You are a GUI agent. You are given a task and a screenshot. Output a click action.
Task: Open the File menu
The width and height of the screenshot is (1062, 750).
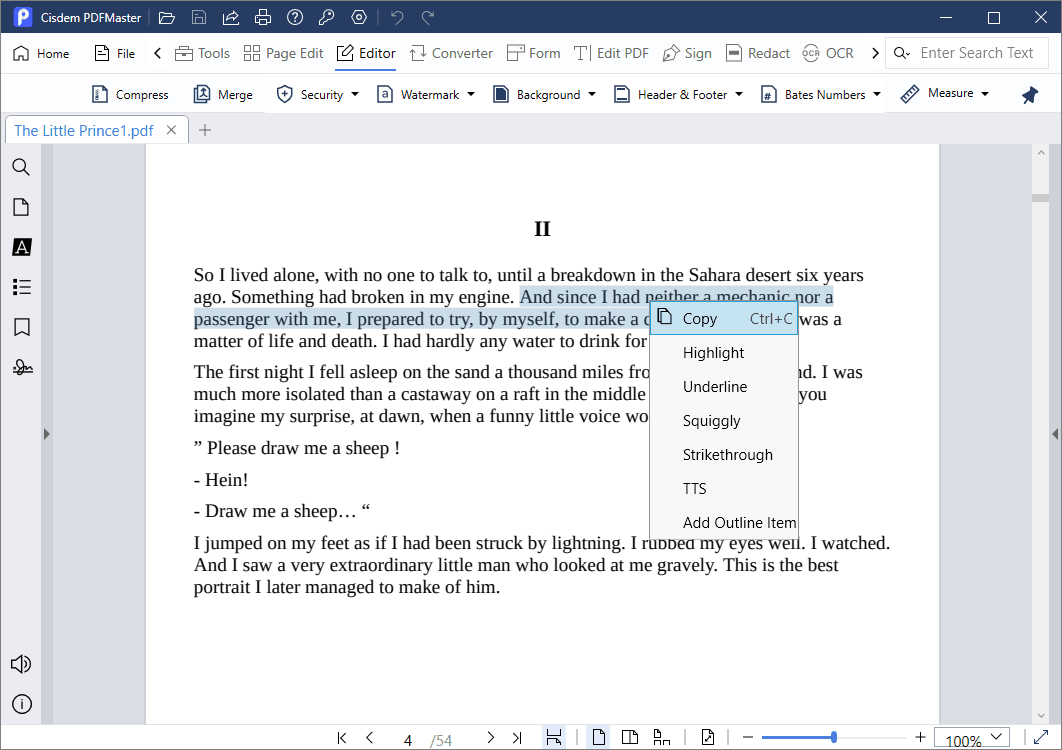[x=114, y=54]
